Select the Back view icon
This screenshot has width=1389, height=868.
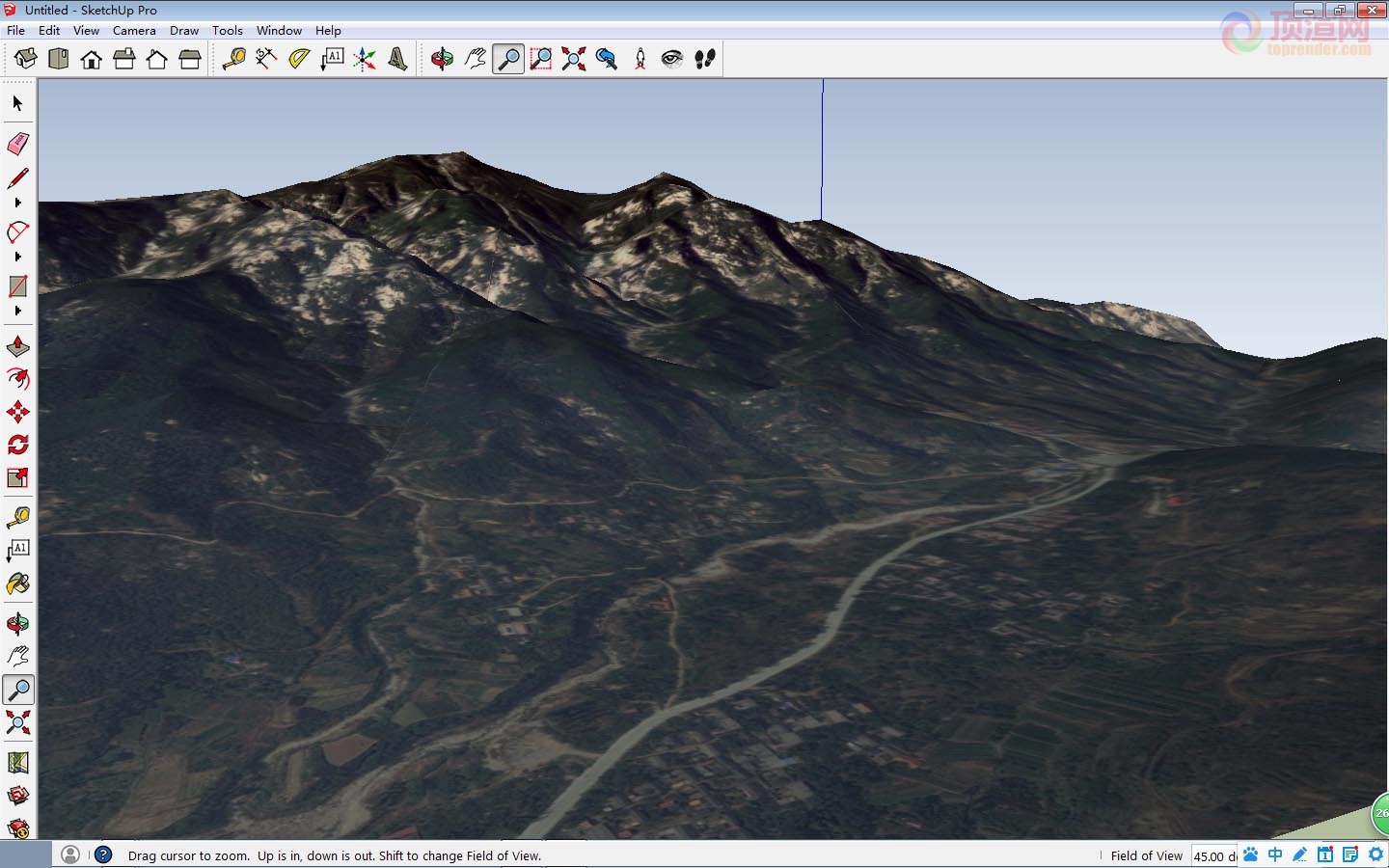point(157,59)
